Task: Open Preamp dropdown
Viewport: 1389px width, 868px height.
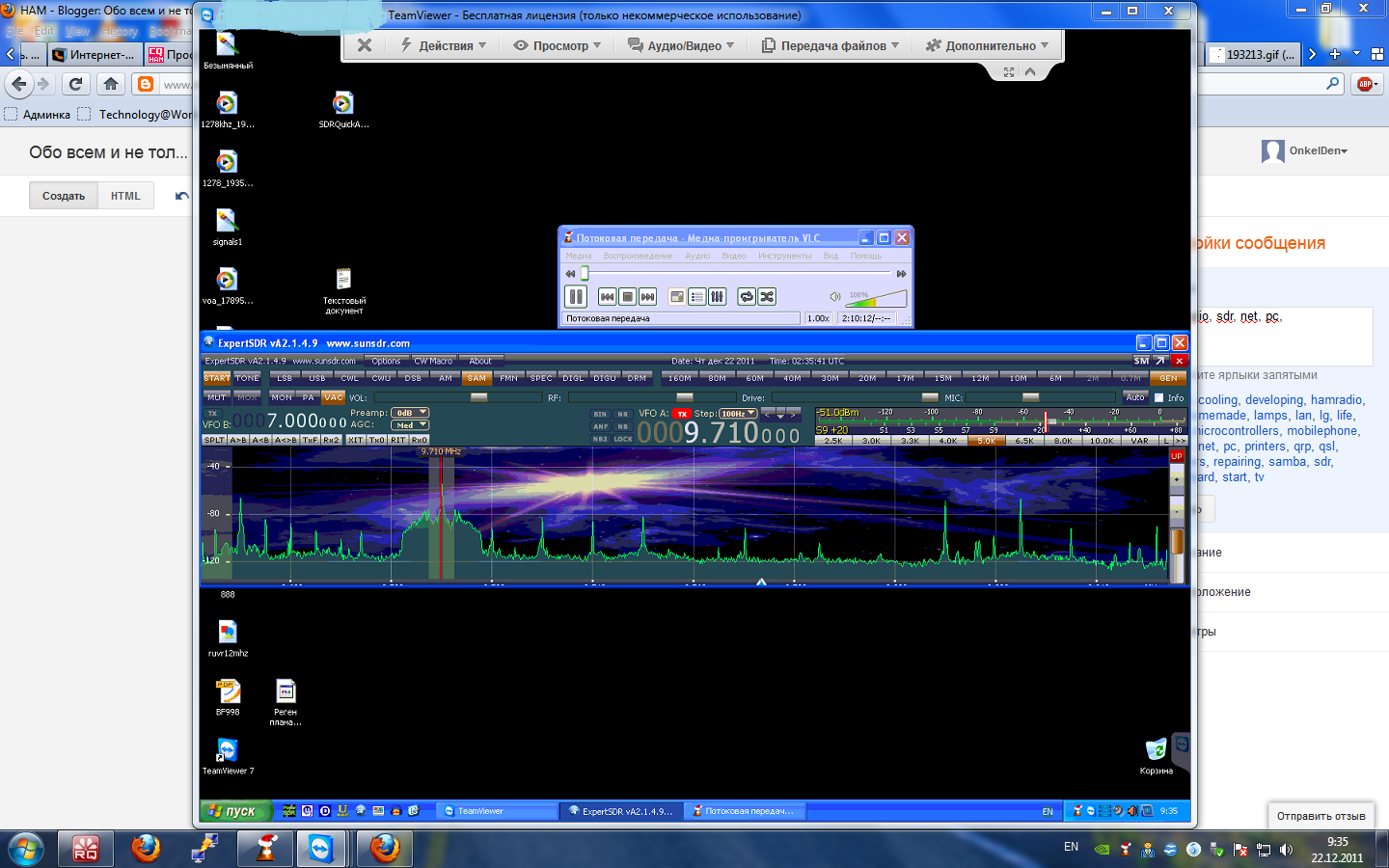Action: pyautogui.click(x=409, y=413)
